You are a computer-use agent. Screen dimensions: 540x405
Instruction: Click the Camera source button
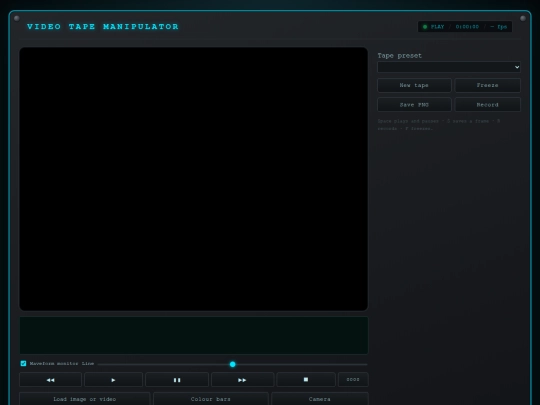tap(320, 399)
